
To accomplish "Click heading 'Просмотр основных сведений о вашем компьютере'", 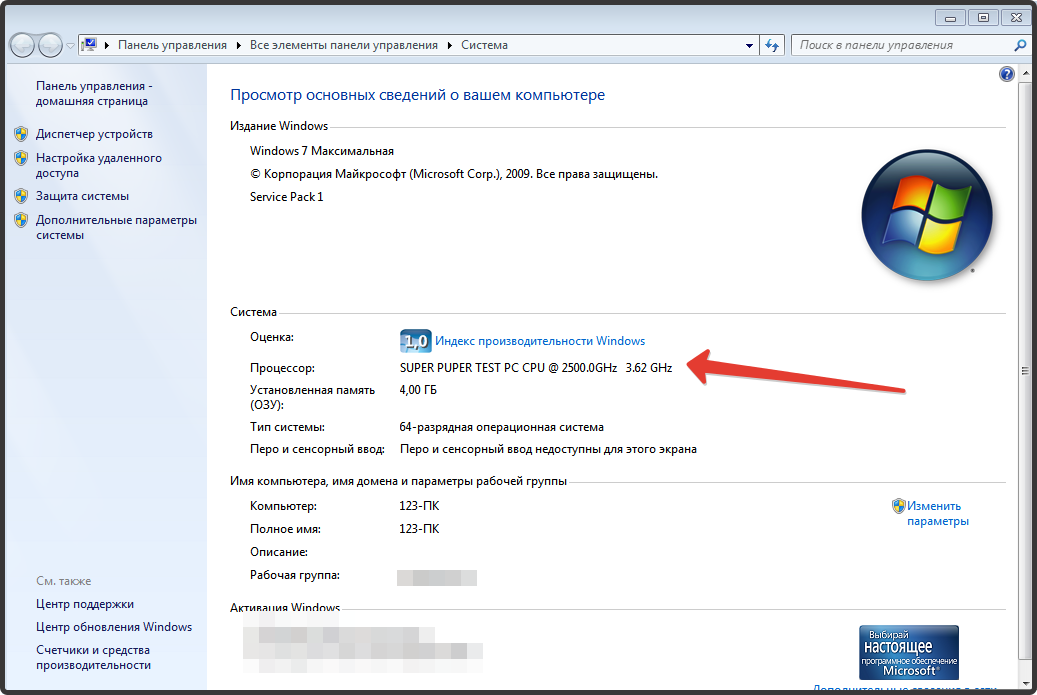I will click(417, 95).
